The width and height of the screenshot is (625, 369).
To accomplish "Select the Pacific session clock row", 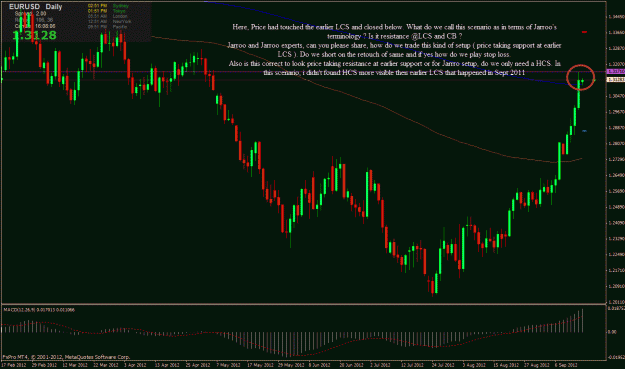I will click(108, 27).
